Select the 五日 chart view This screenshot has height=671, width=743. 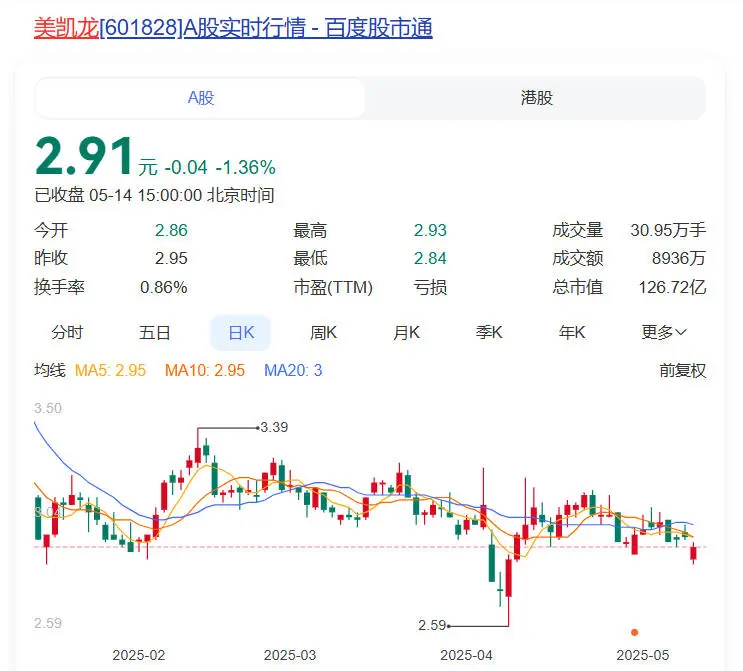coord(154,333)
